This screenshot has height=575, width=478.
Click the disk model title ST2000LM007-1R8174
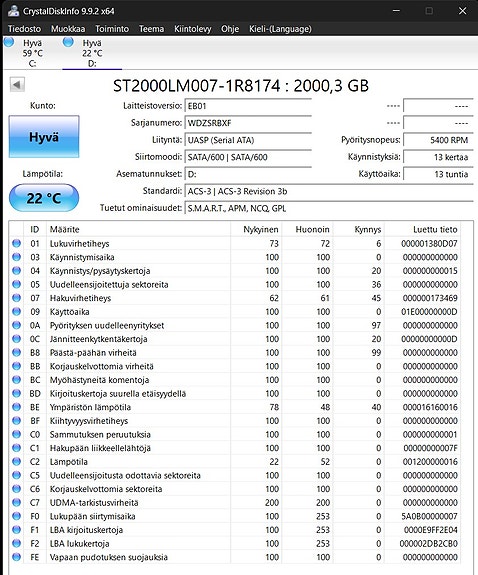[x=197, y=86]
